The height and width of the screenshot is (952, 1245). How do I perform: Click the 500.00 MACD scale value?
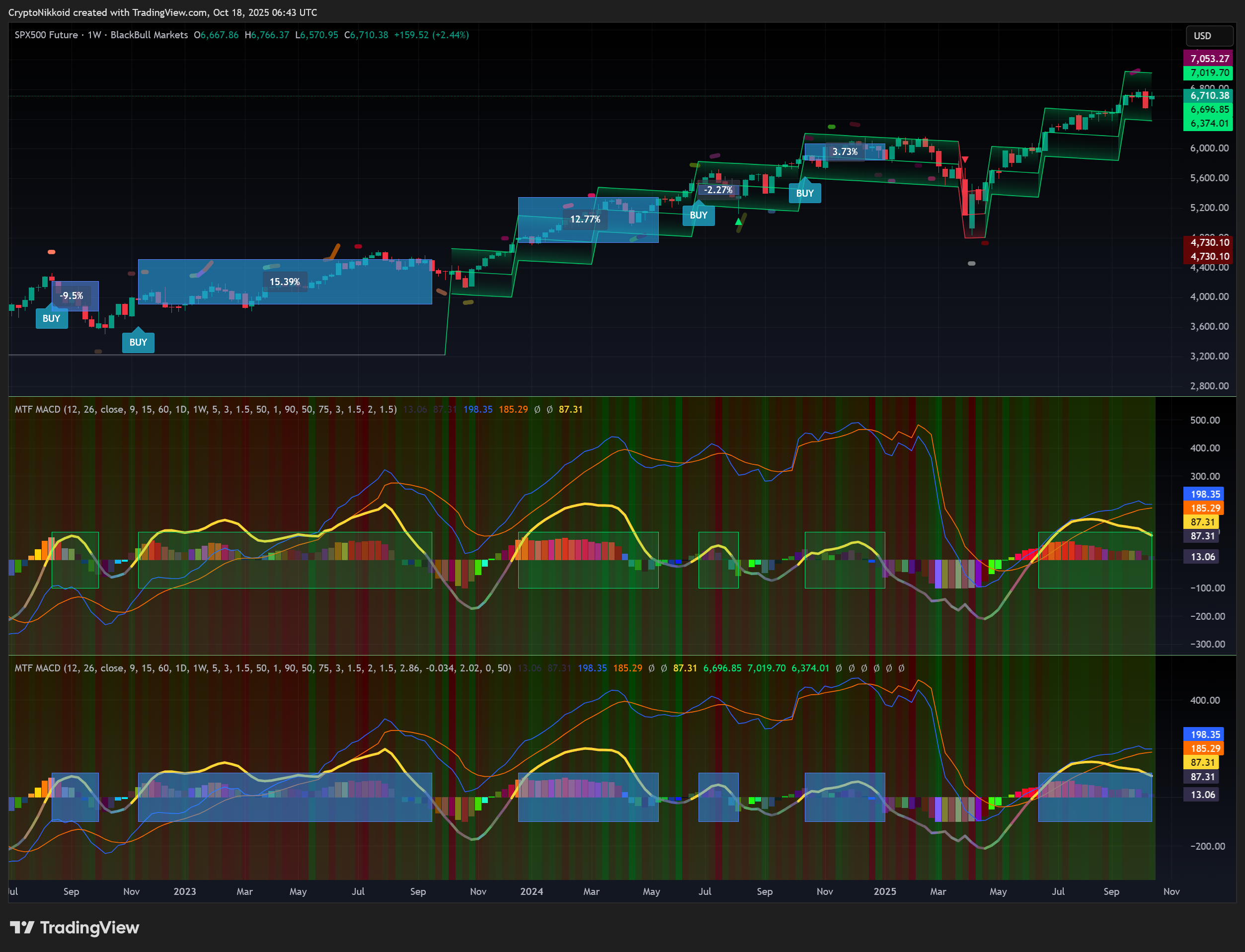[1205, 421]
